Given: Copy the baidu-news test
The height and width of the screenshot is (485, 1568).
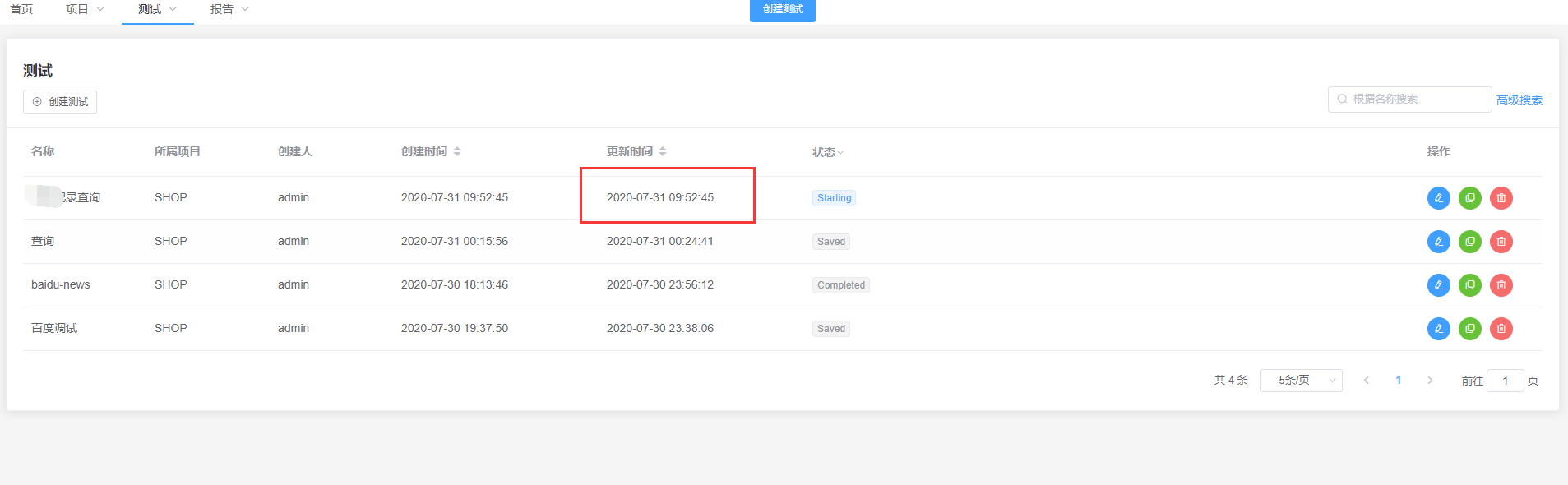Looking at the screenshot, I should coord(1469,285).
